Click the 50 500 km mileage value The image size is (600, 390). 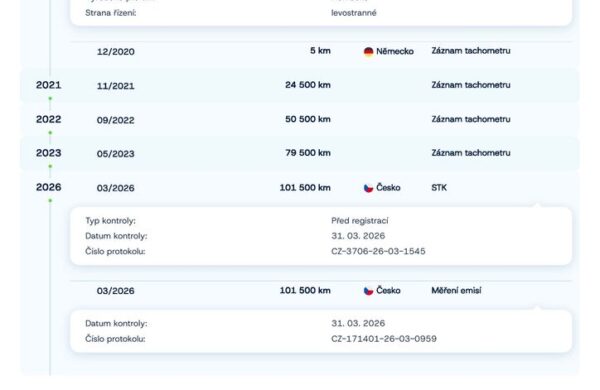[308, 119]
